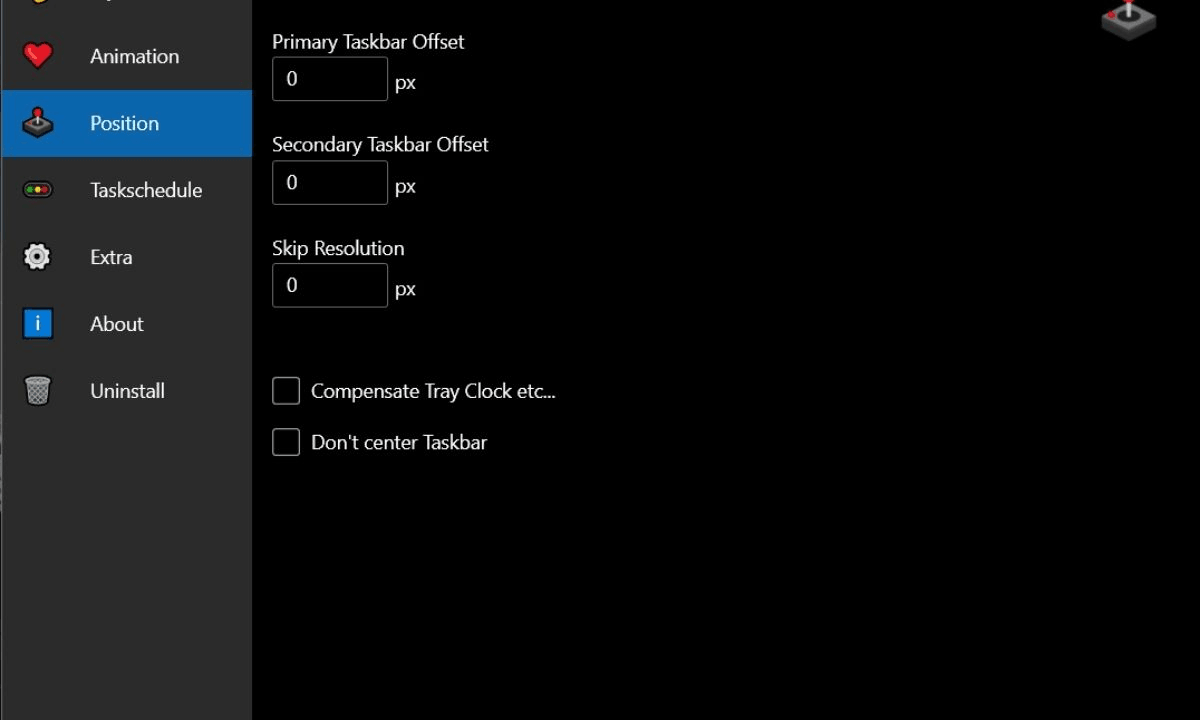
Task: Switch to the Taskschedule tab
Action: coord(146,190)
